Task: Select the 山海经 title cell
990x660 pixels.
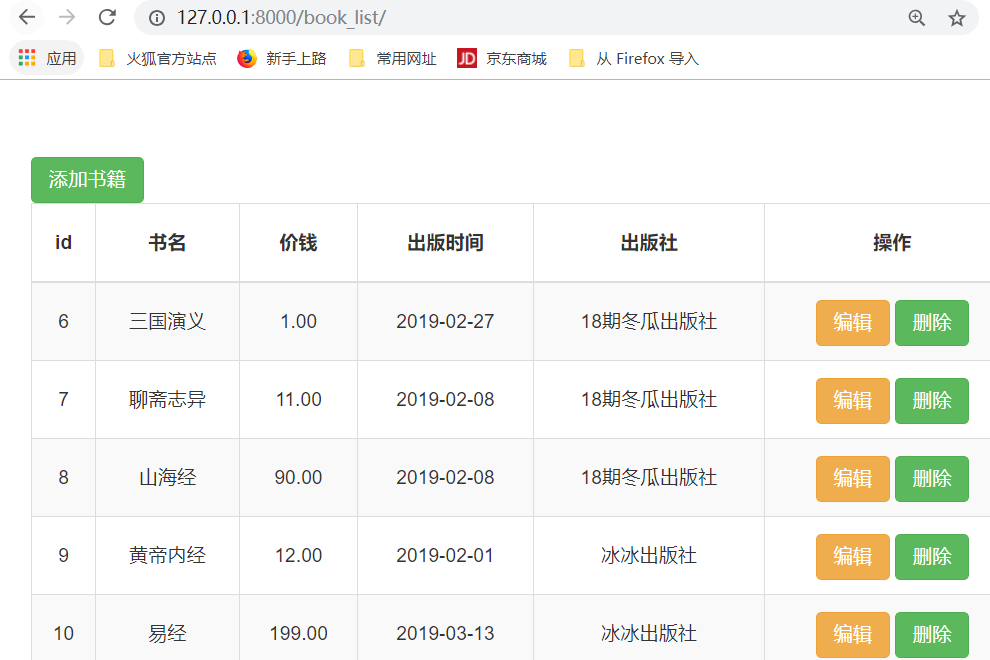Action: 167,477
